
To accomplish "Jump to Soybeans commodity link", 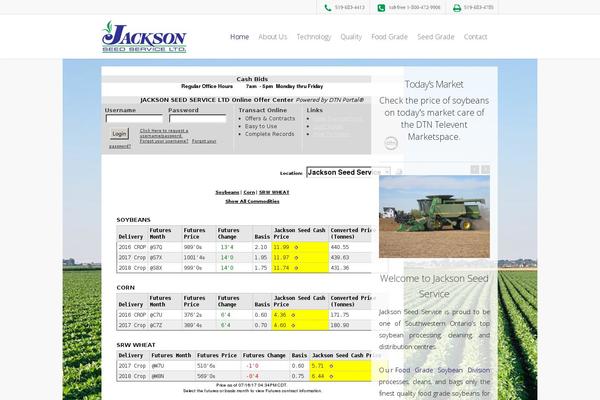I will point(227,192).
